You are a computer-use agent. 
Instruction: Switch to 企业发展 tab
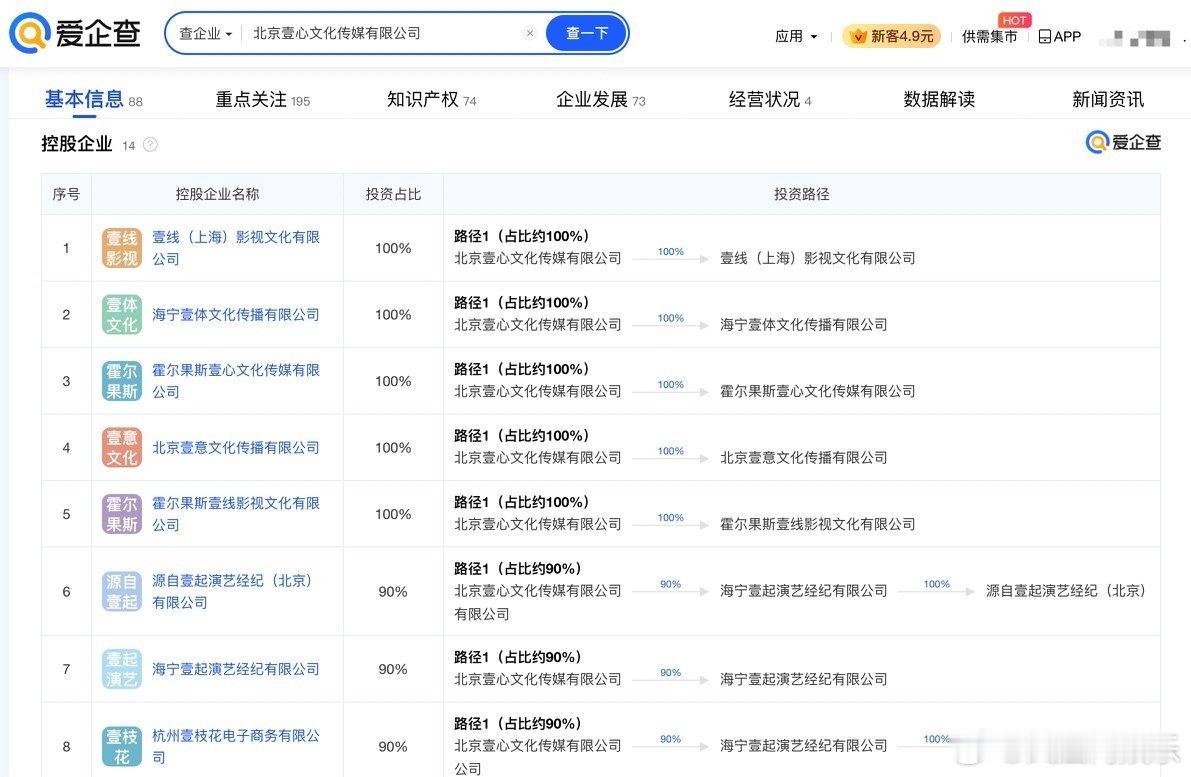(600, 99)
